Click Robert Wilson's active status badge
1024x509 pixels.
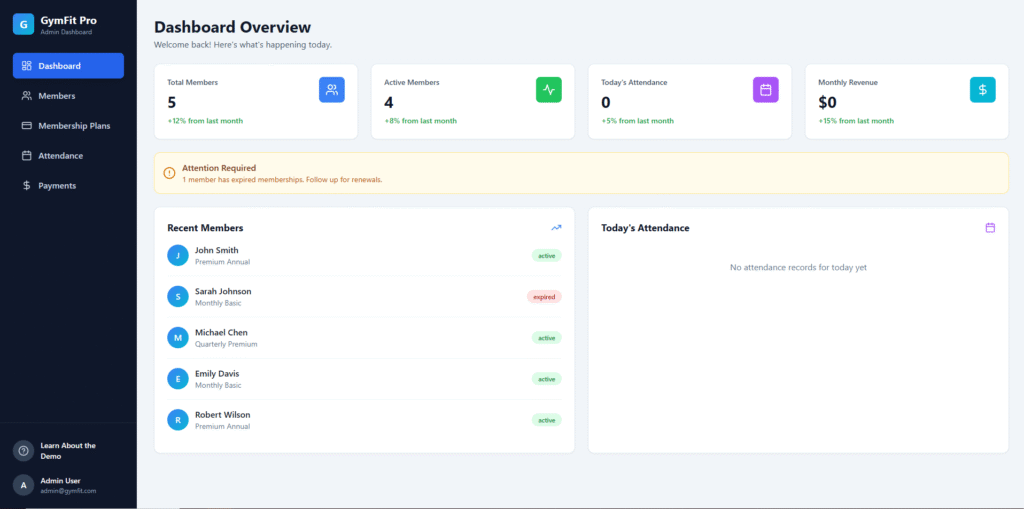547,420
